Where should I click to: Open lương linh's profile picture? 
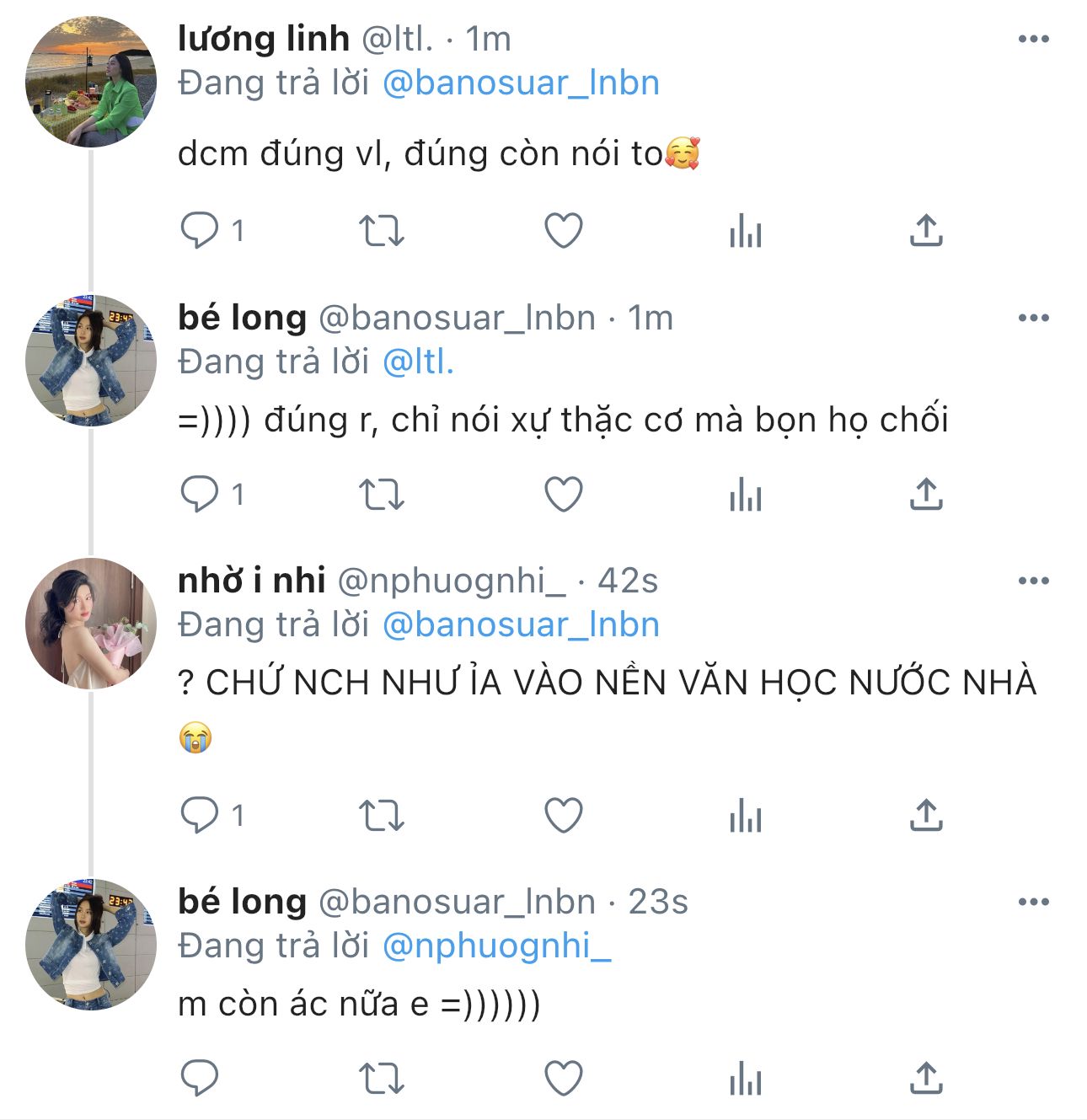tap(91, 83)
